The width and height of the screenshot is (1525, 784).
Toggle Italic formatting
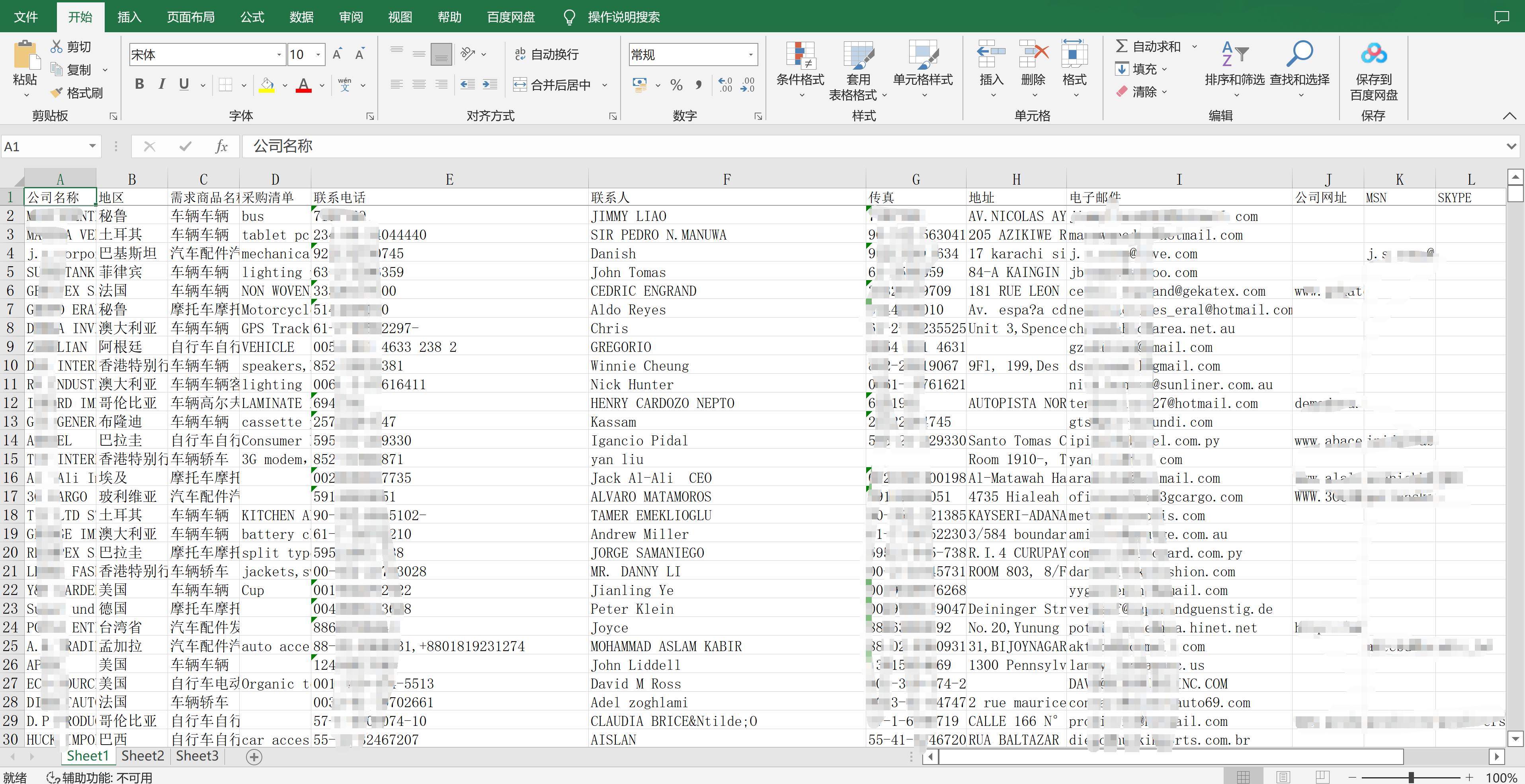[x=162, y=85]
